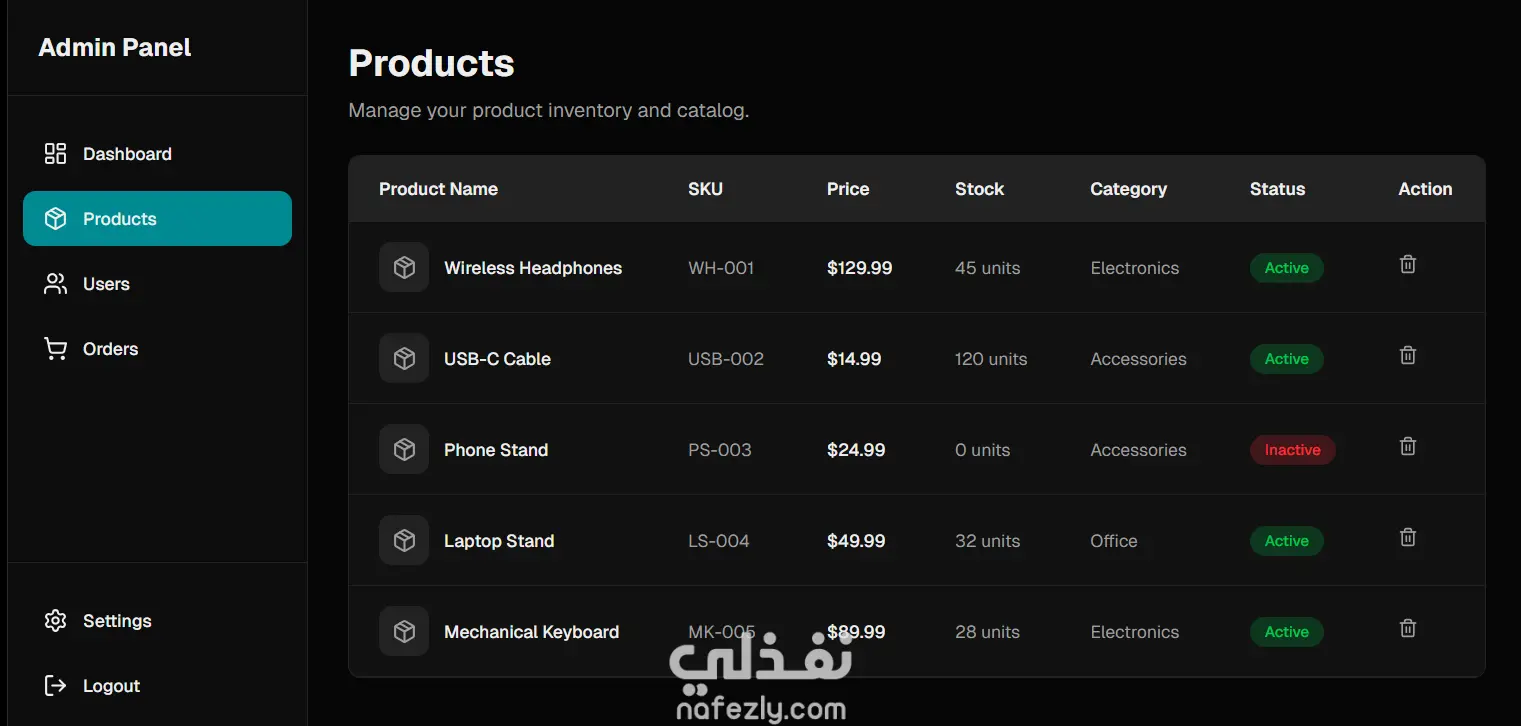This screenshot has height=726, width=1521.
Task: Click the Inactive status badge for Phone Stand
Action: [1292, 450]
